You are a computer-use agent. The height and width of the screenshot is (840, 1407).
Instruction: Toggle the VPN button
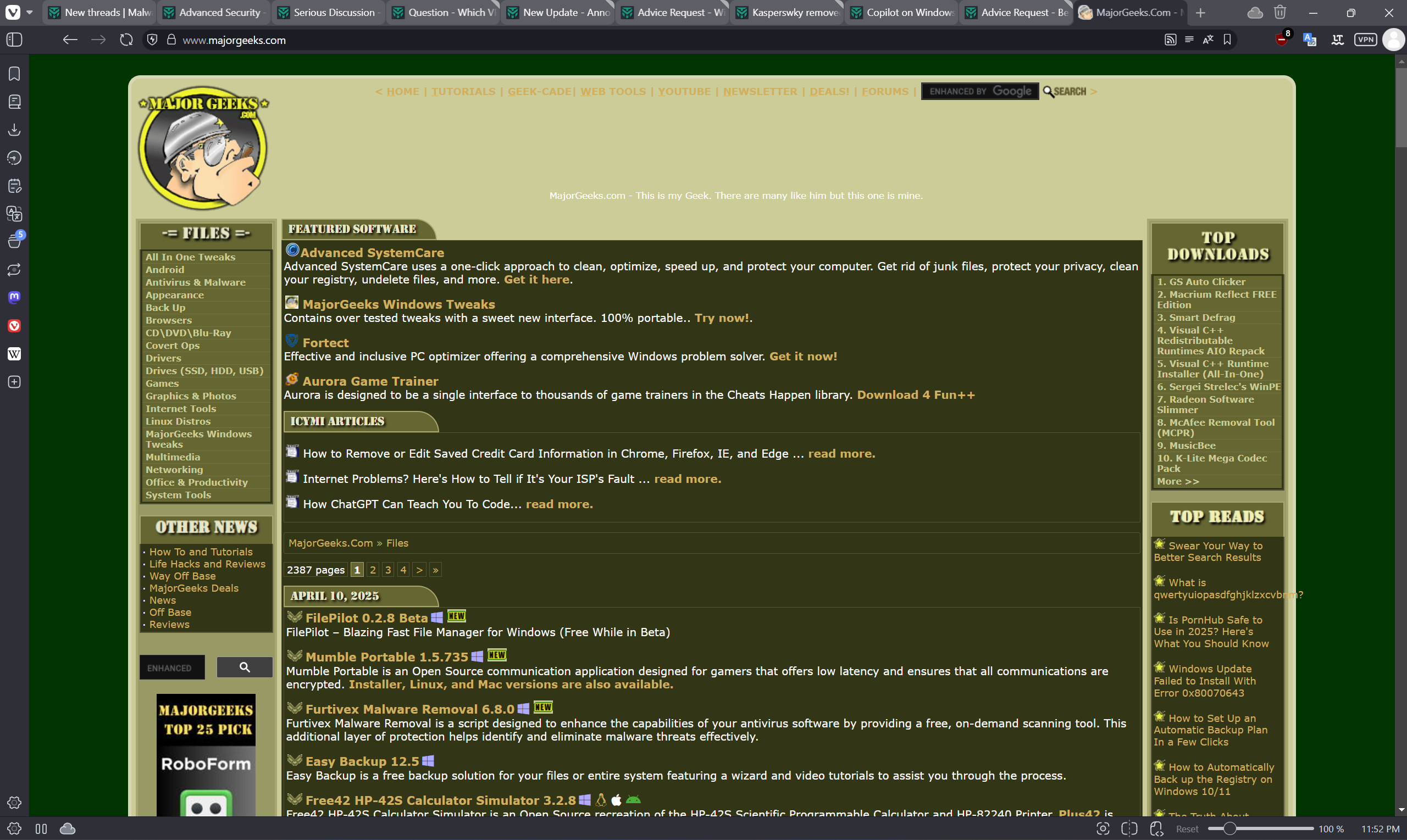point(1365,40)
